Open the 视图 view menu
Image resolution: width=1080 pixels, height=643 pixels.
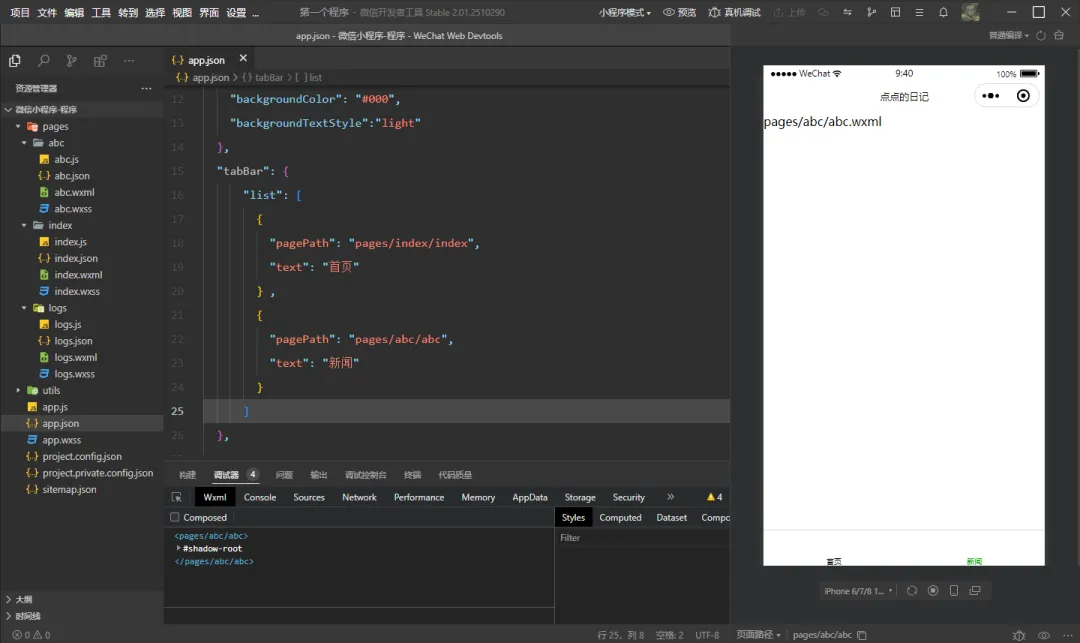tap(182, 12)
